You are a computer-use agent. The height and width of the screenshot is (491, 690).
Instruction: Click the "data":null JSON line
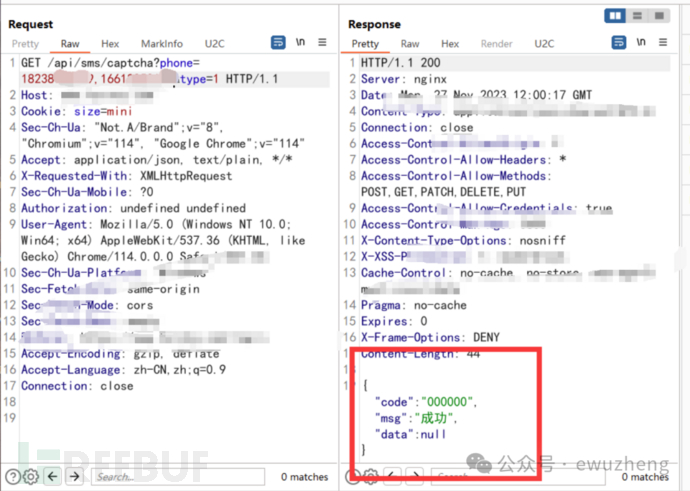(x=411, y=435)
